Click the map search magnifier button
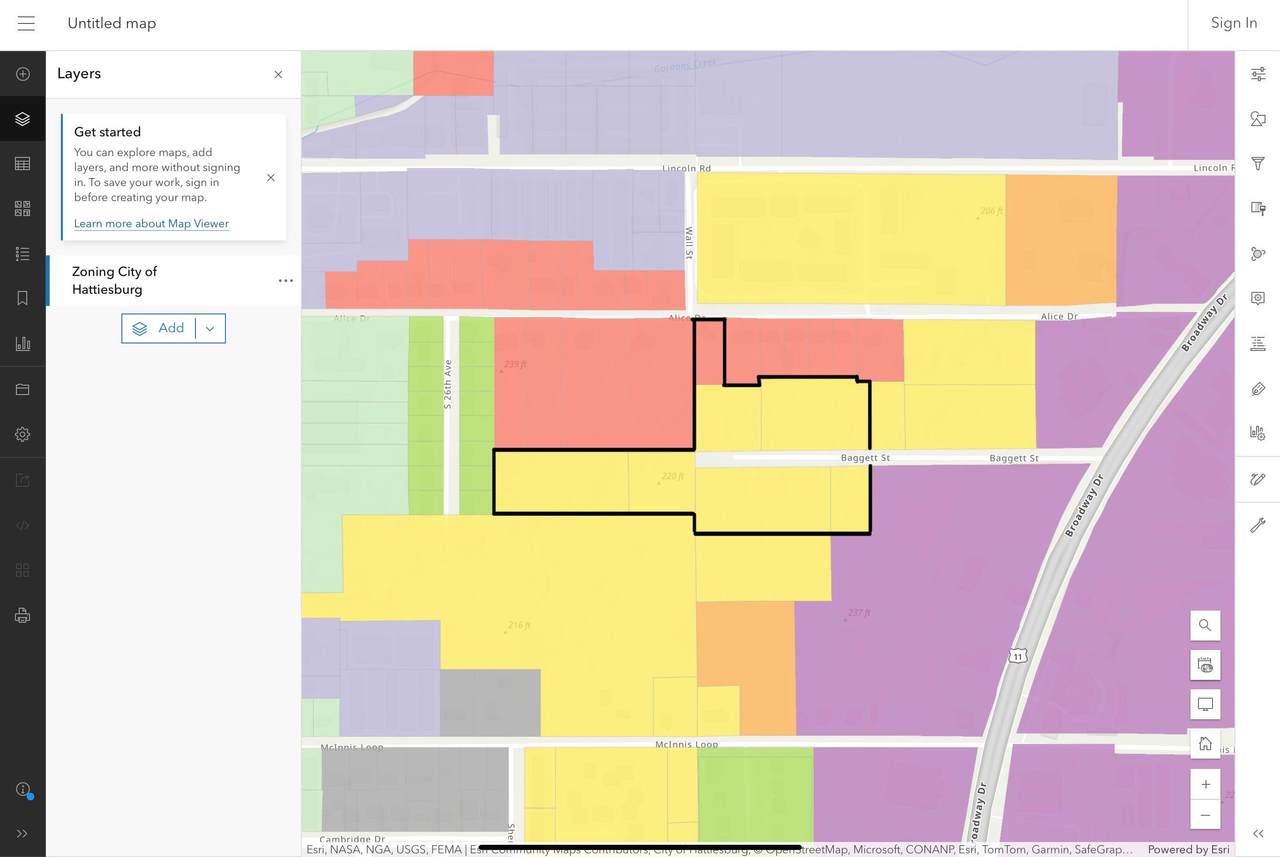 [x=1205, y=625]
